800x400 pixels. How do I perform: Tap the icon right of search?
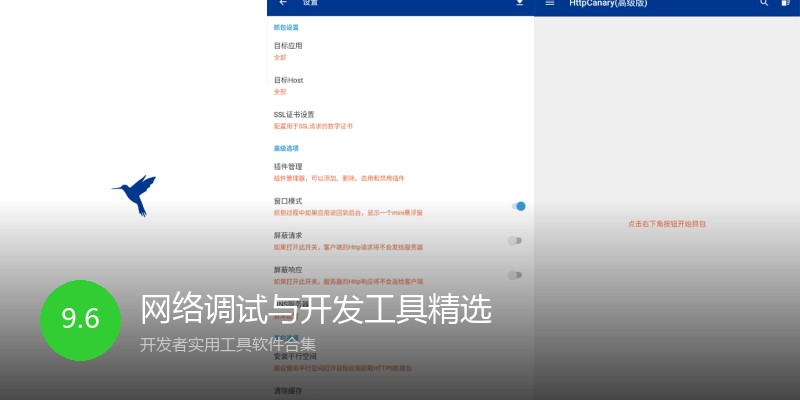tap(786, 3)
